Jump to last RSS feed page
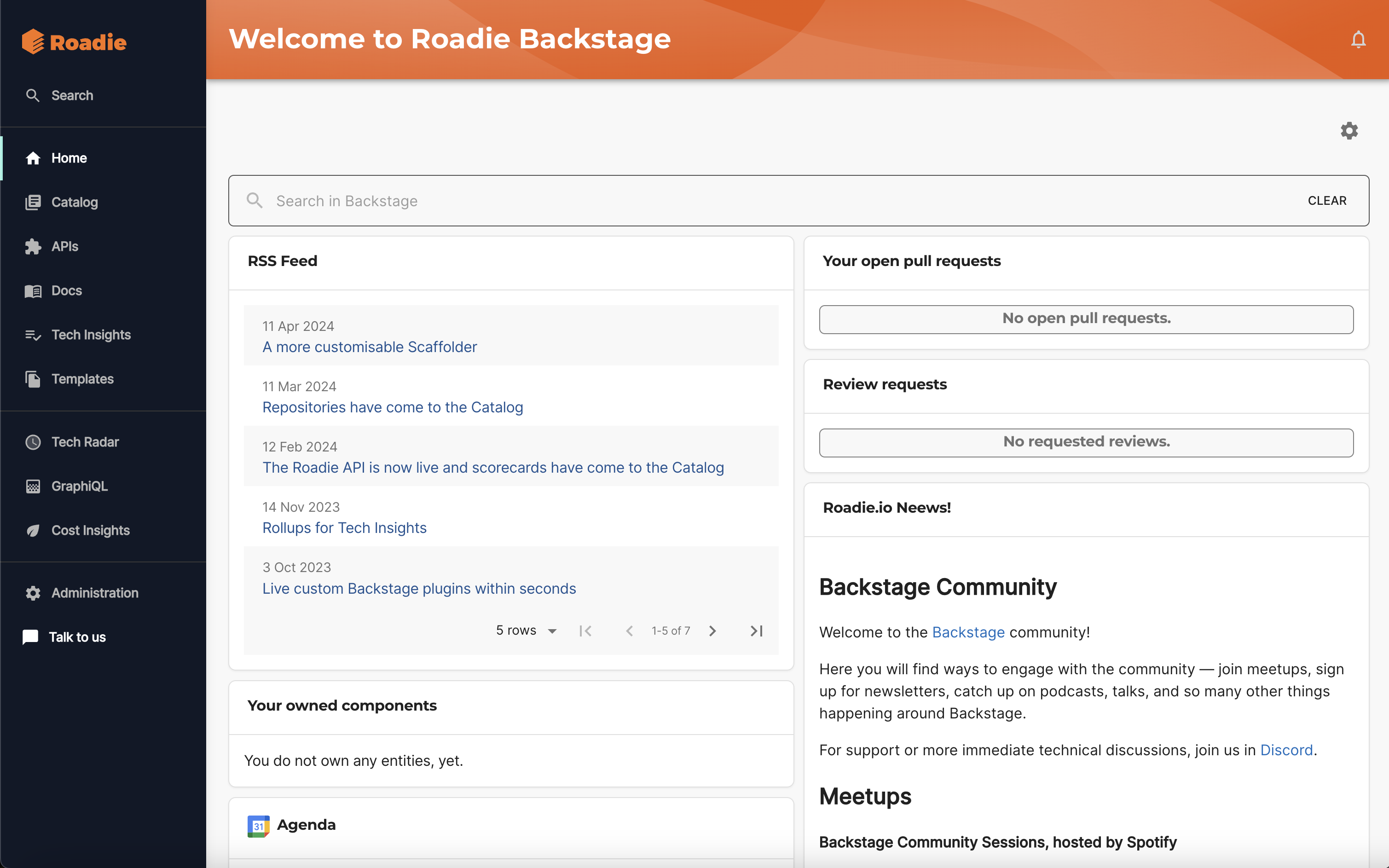The width and height of the screenshot is (1389, 868). pyautogui.click(x=757, y=631)
